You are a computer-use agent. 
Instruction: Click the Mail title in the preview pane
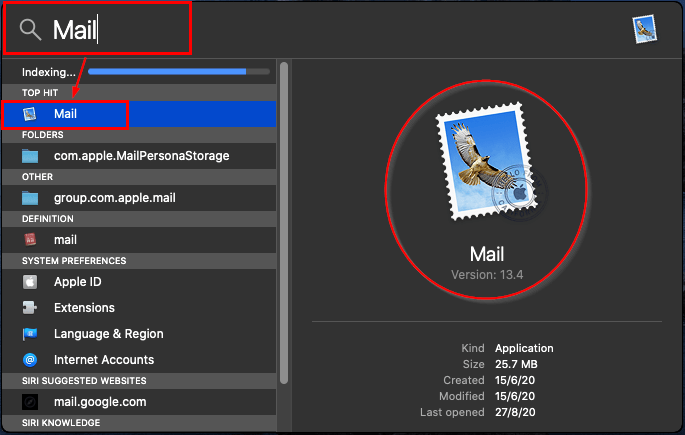pyautogui.click(x=487, y=254)
